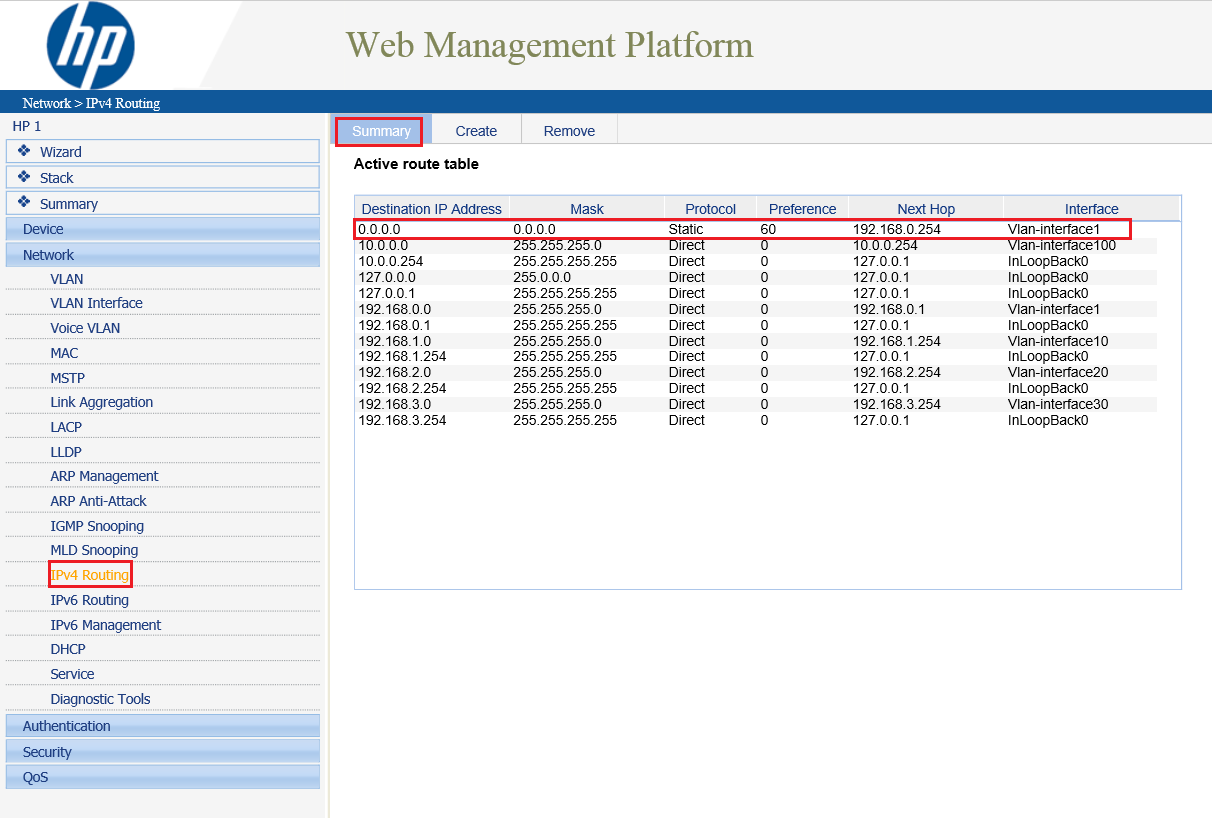Collapse the Network section
The image size is (1212, 818).
[163, 255]
